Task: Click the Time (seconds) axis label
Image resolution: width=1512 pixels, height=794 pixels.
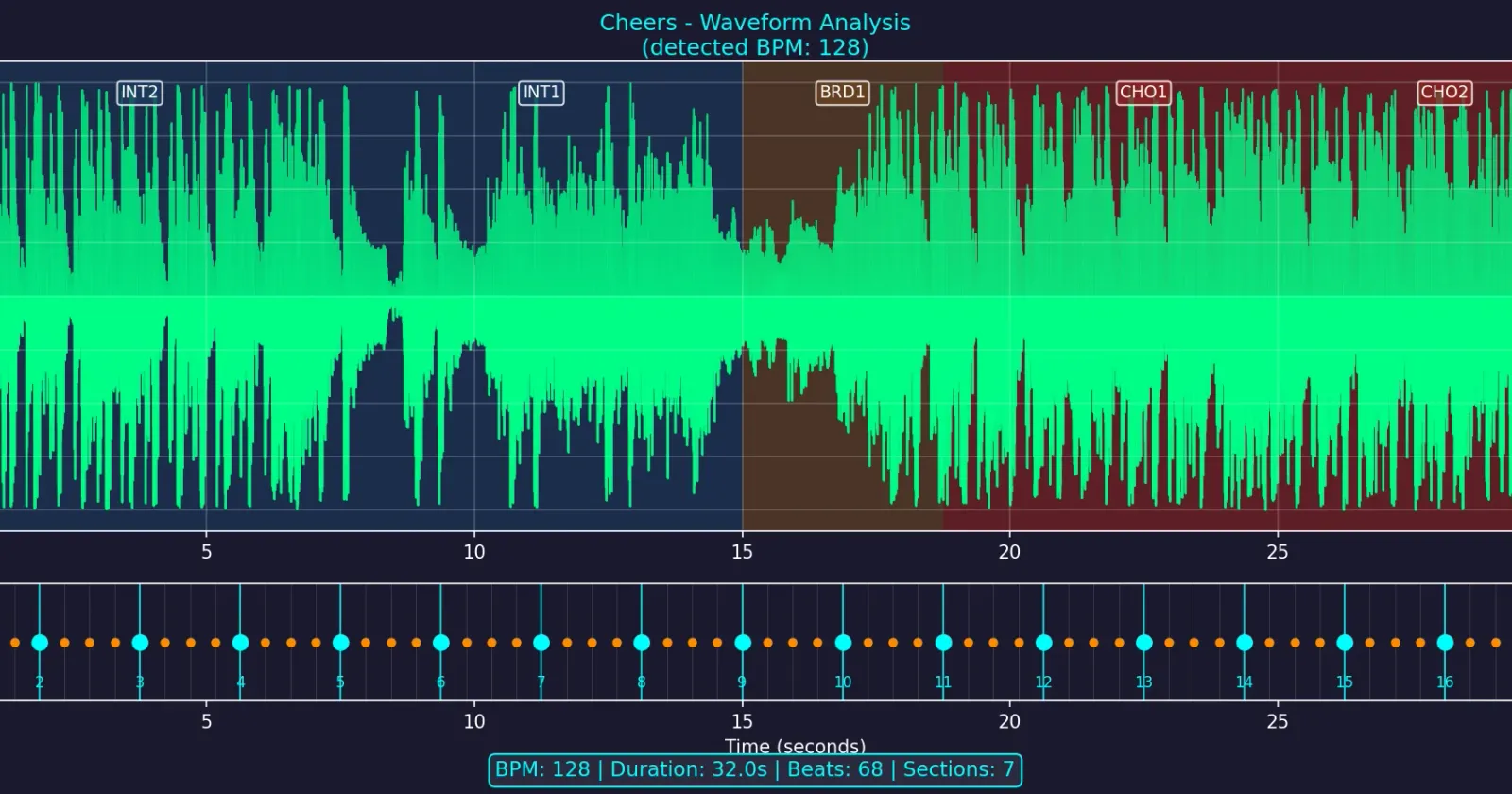Action: (795, 747)
